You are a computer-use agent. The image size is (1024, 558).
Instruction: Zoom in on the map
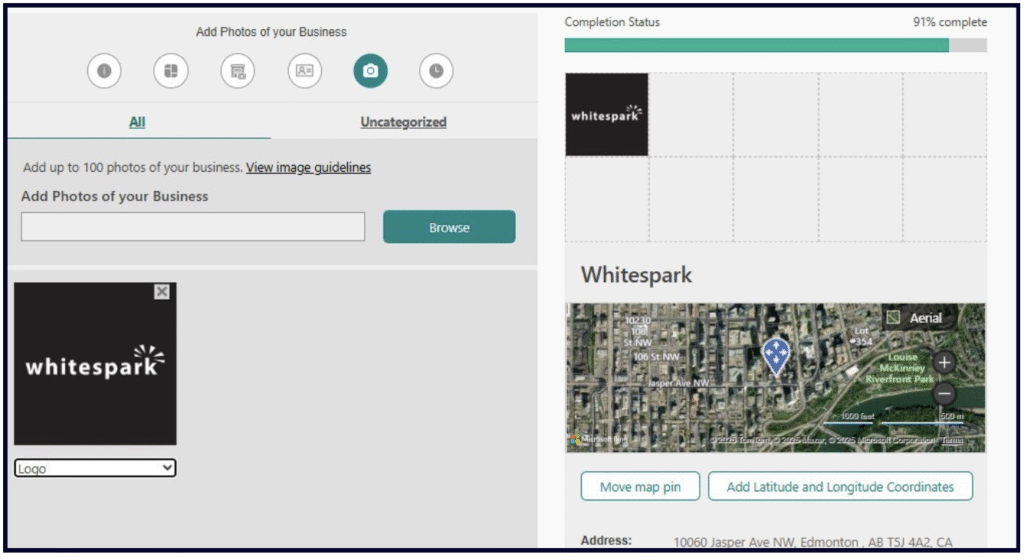(945, 362)
